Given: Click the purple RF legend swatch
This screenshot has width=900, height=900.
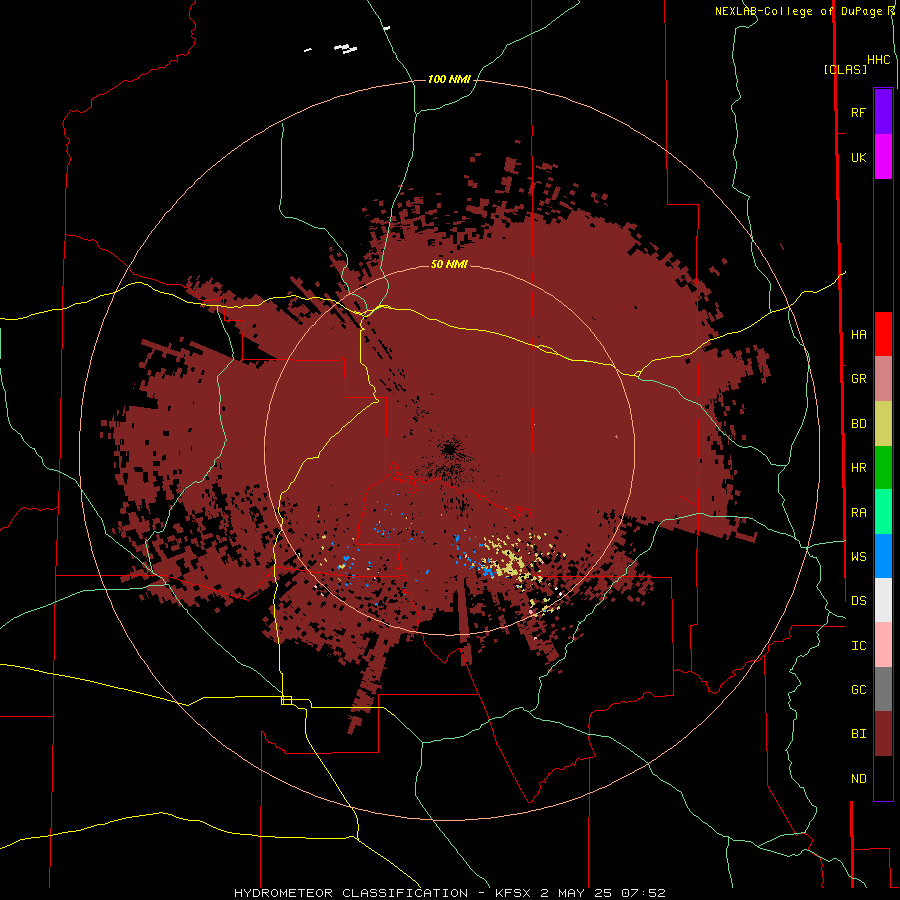Looking at the screenshot, I should tap(883, 112).
